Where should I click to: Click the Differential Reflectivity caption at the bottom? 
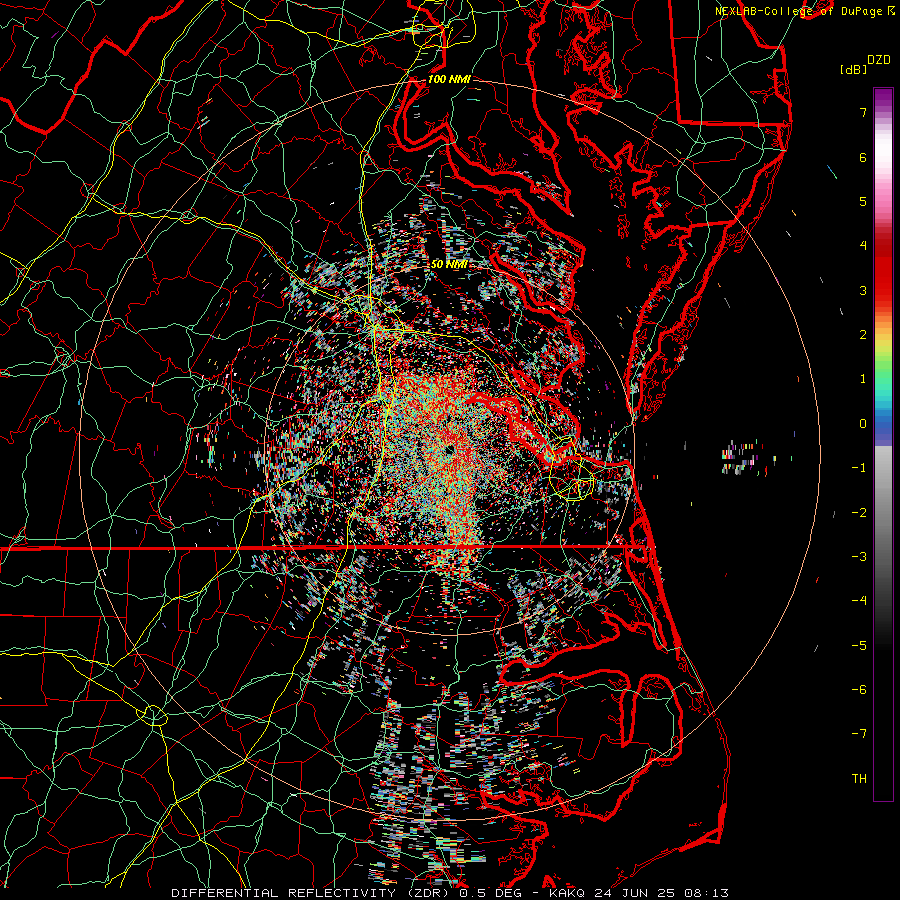tap(449, 893)
